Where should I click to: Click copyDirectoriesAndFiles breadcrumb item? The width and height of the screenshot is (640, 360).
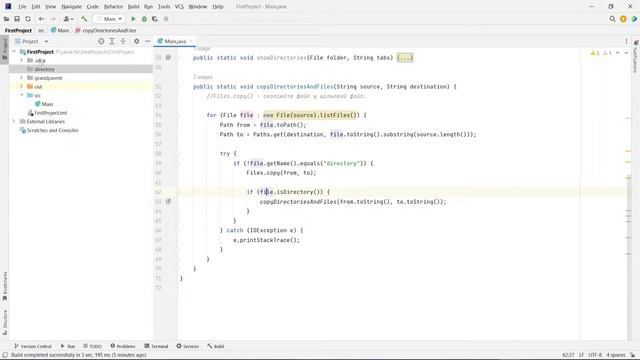[x=106, y=31]
